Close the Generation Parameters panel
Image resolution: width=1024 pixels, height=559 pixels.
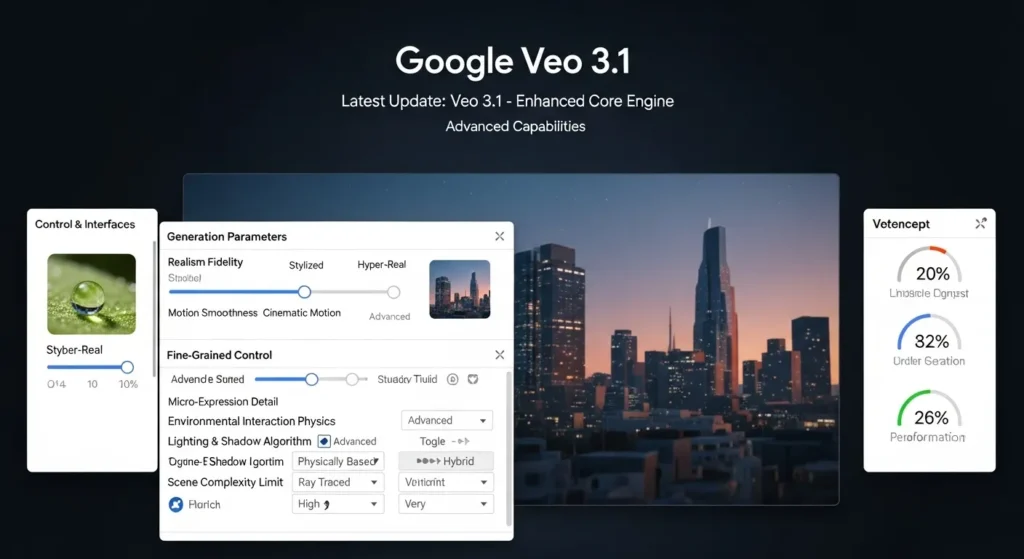[x=500, y=236]
